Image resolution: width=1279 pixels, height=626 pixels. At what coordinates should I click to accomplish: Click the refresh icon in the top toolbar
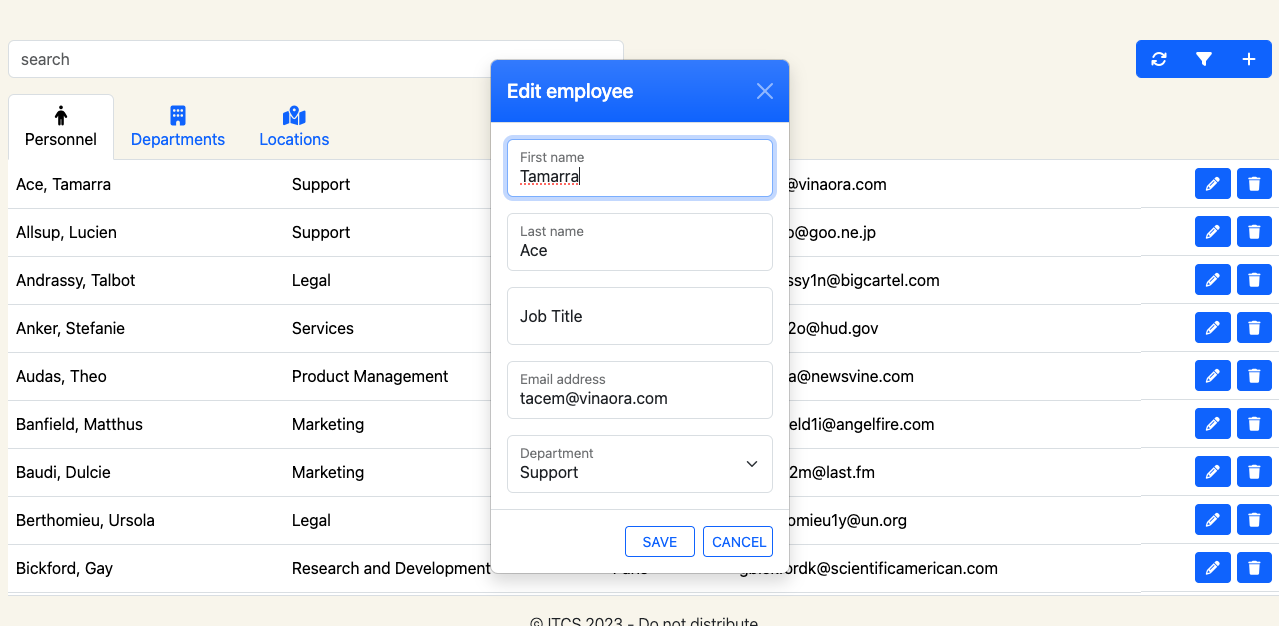pyautogui.click(x=1159, y=59)
